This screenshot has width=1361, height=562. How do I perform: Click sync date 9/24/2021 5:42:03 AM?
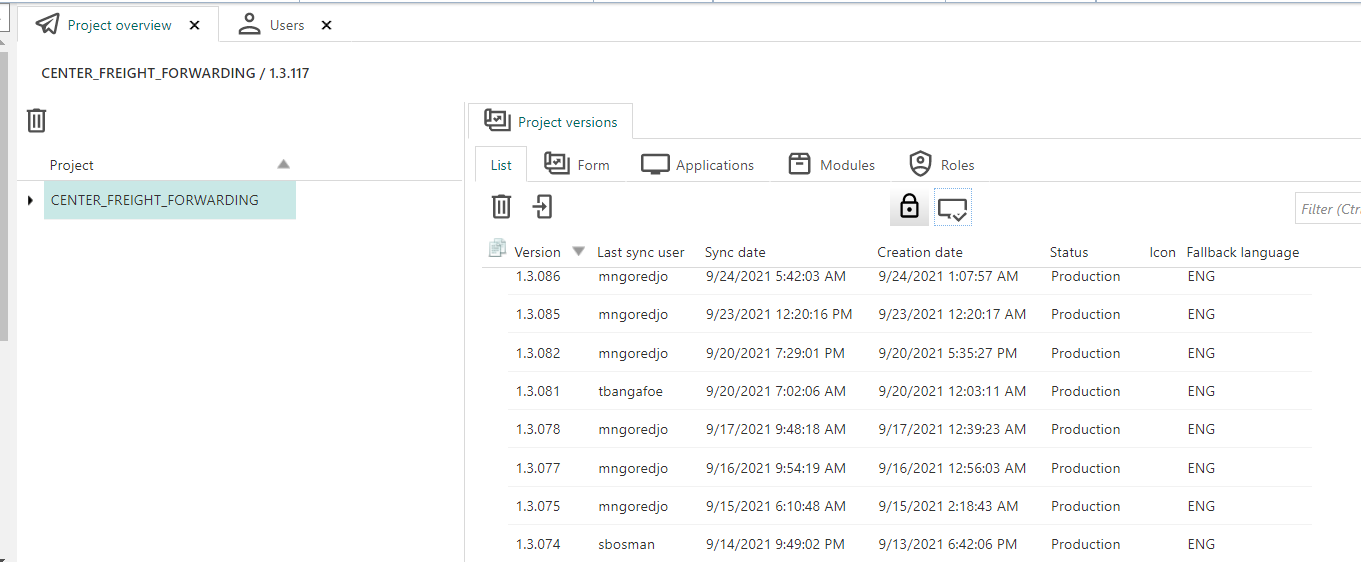(776, 277)
